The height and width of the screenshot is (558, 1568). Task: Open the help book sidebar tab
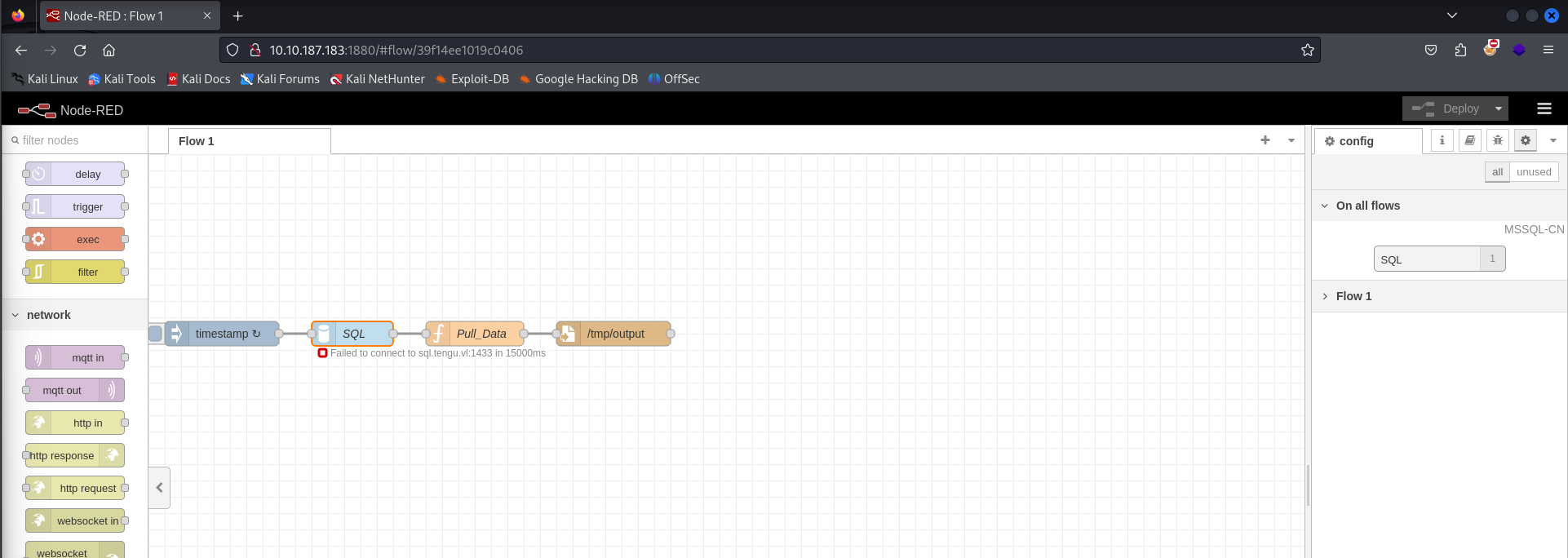click(1469, 140)
